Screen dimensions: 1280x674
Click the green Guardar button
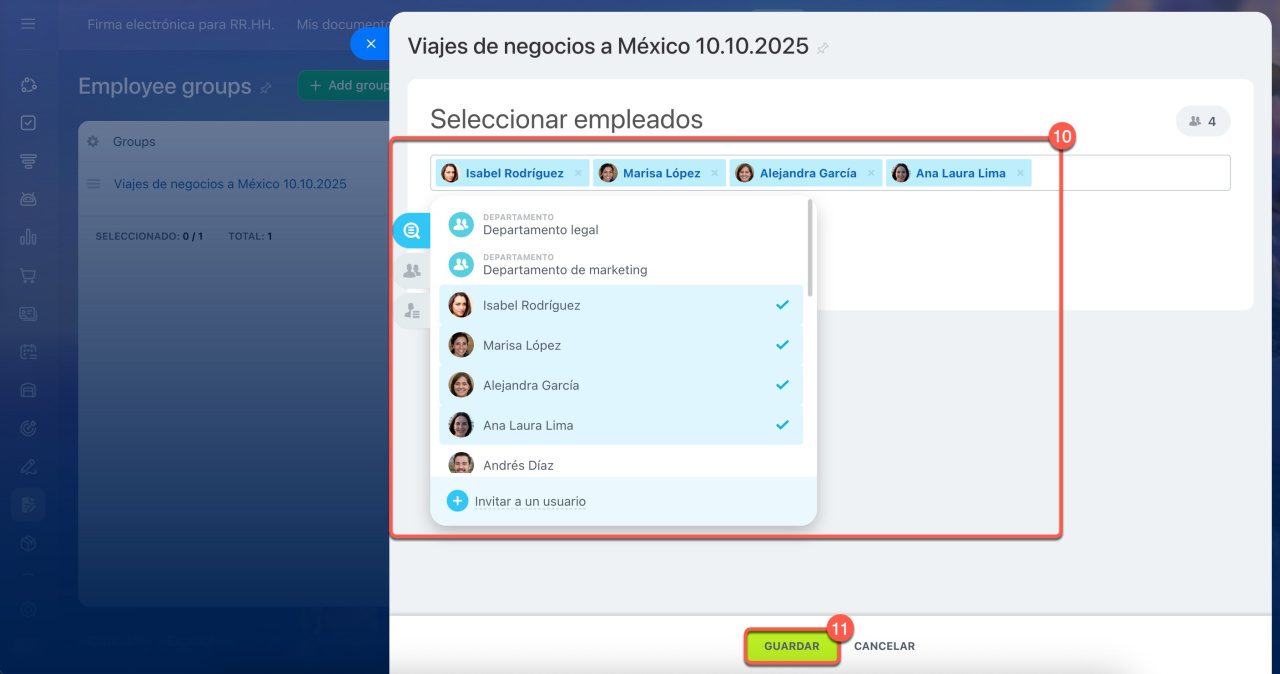pyautogui.click(x=791, y=646)
